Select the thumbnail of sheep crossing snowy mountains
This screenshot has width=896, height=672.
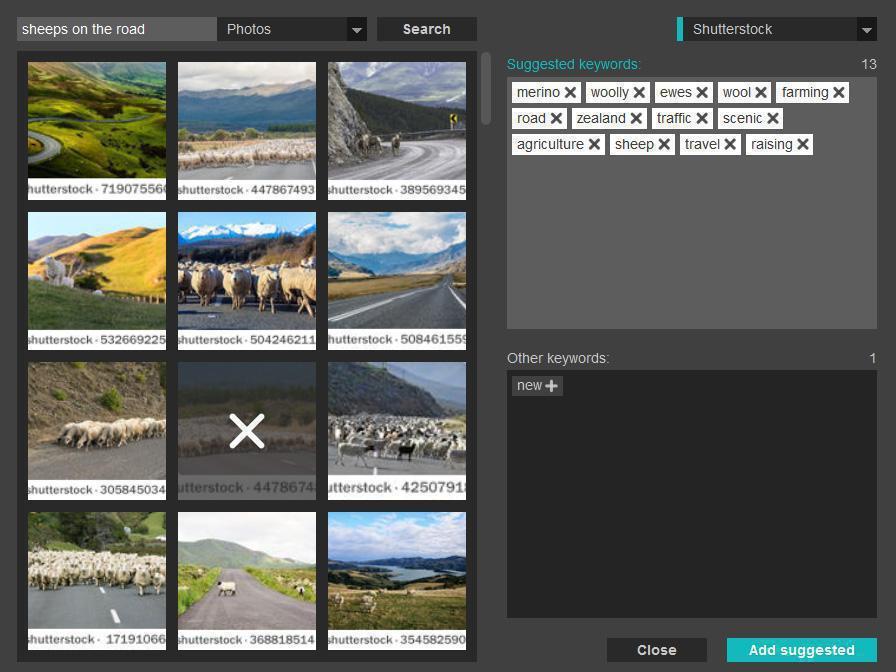click(246, 280)
